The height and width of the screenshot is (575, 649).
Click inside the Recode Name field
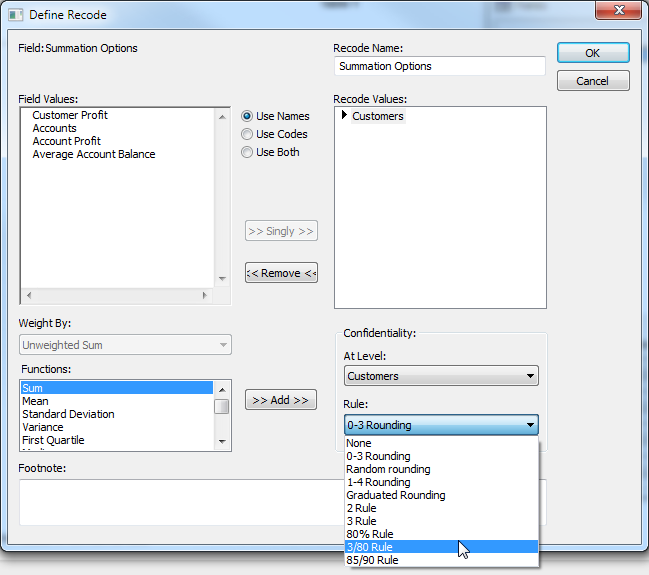point(439,66)
